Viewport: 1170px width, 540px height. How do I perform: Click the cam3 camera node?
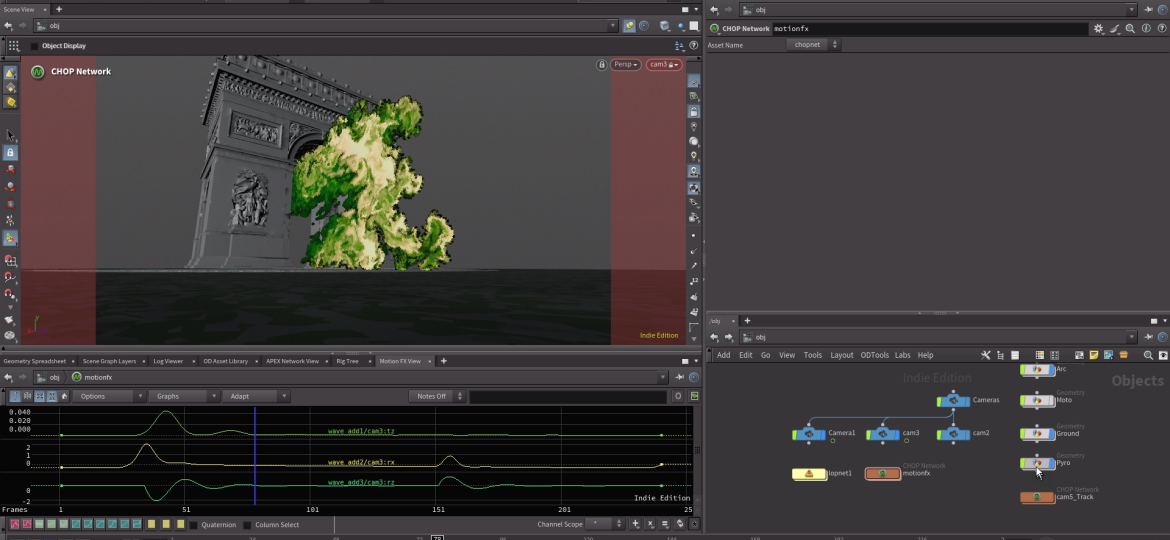click(882, 434)
